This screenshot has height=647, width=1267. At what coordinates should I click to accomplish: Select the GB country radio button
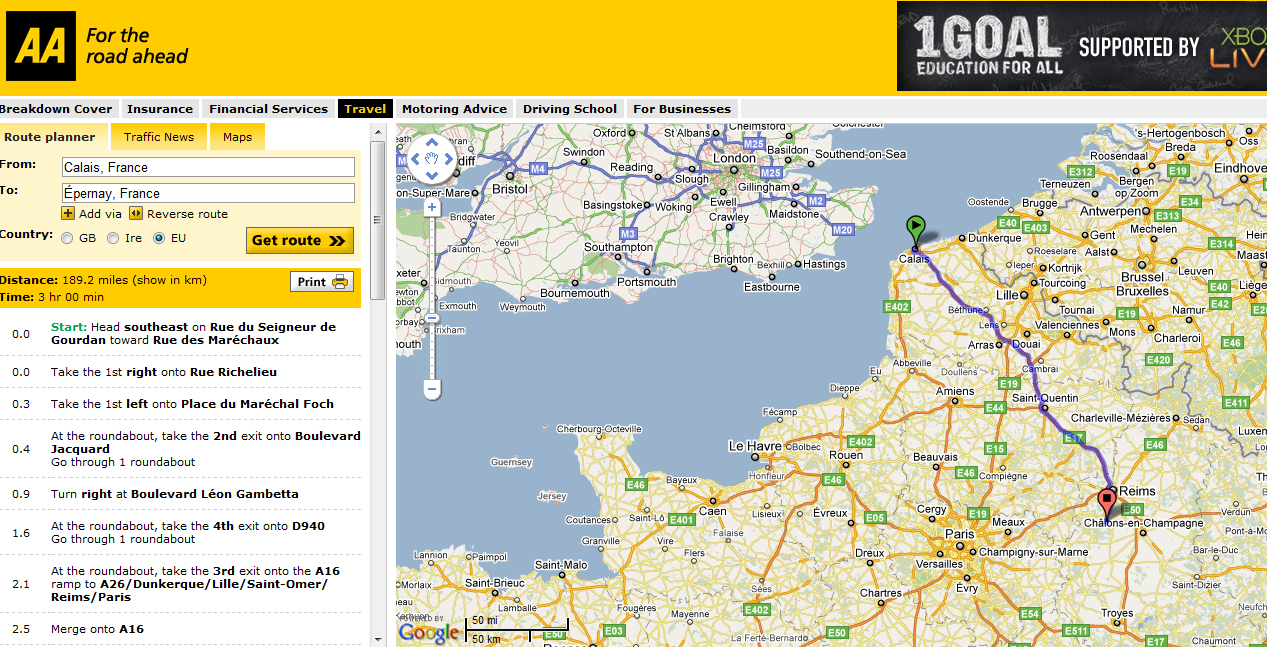[x=67, y=239]
